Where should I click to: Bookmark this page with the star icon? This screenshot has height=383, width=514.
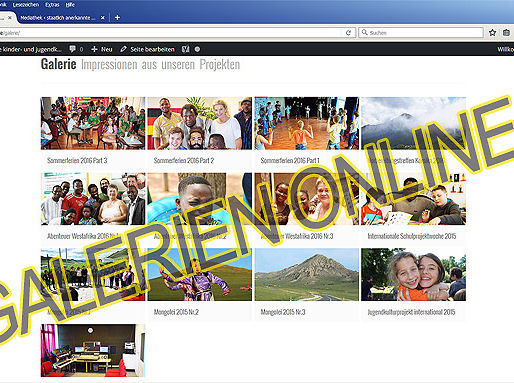(x=492, y=32)
